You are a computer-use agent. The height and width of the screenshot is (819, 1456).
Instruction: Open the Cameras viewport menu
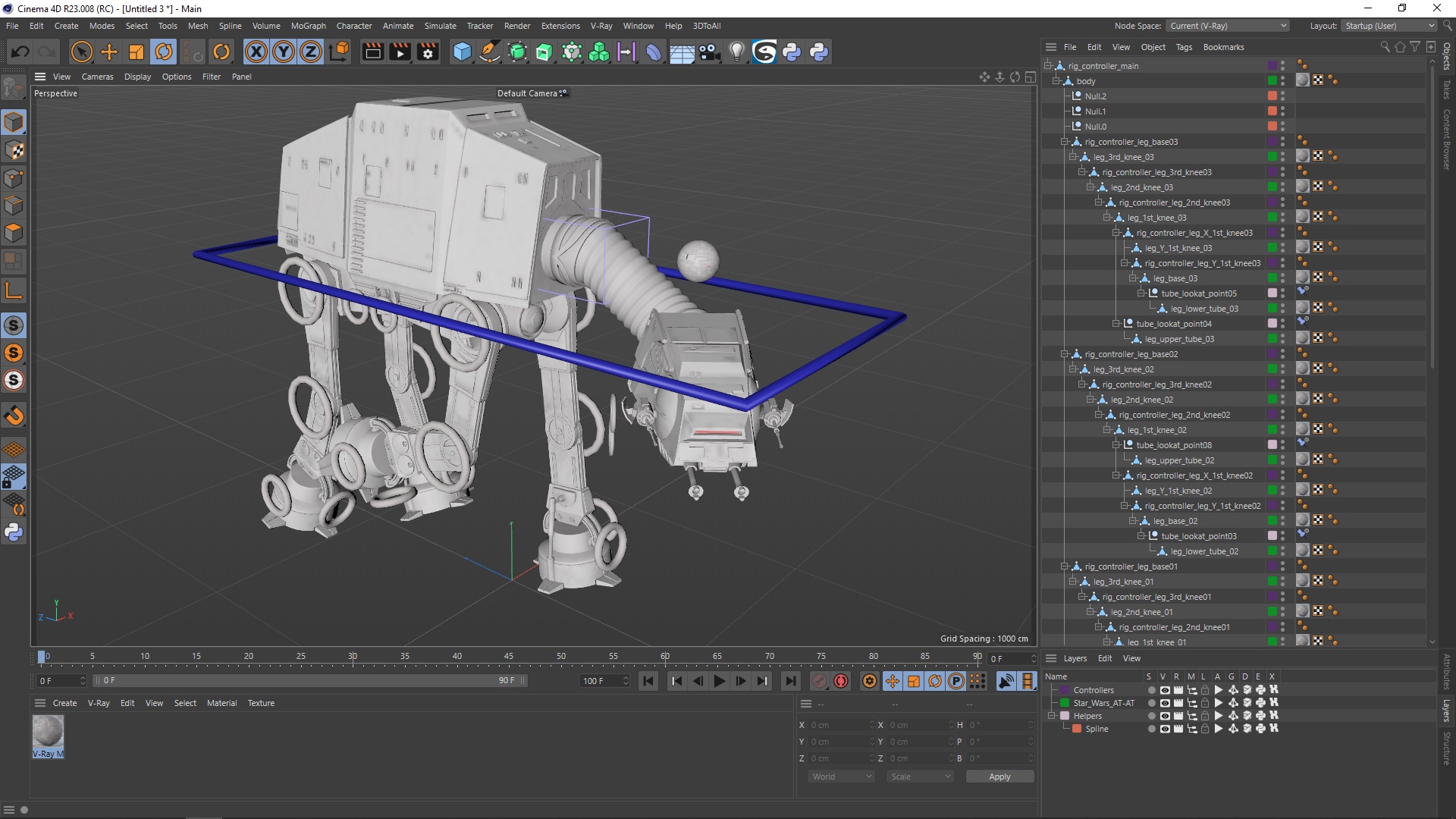coord(97,77)
